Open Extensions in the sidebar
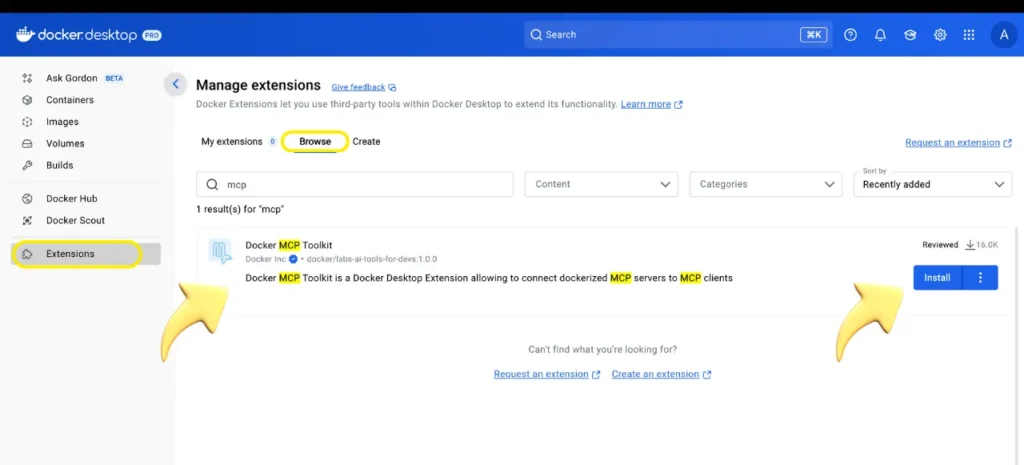The image size is (1024, 465). coord(86,254)
